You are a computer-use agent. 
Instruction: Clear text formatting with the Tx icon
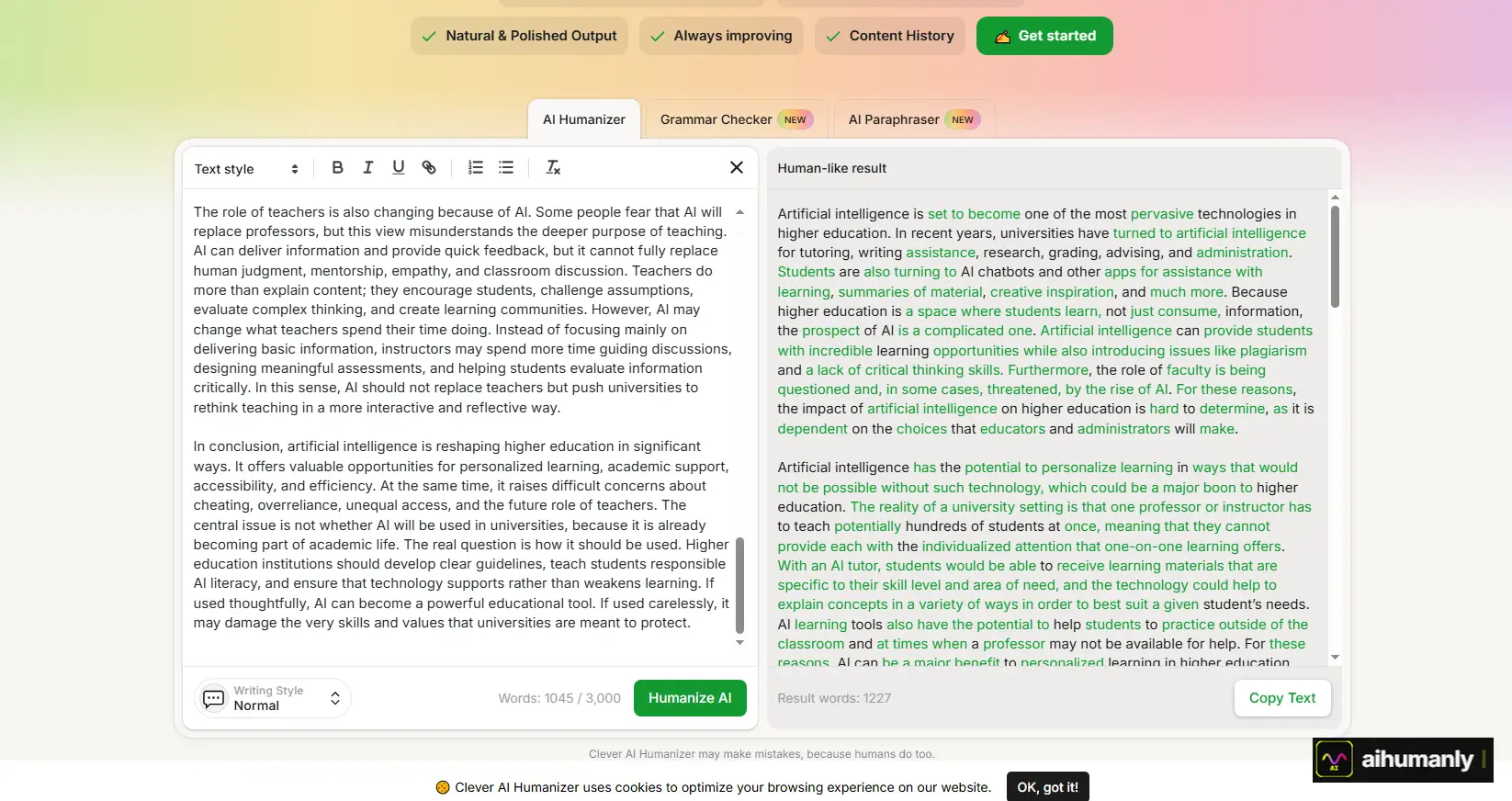coord(553,167)
